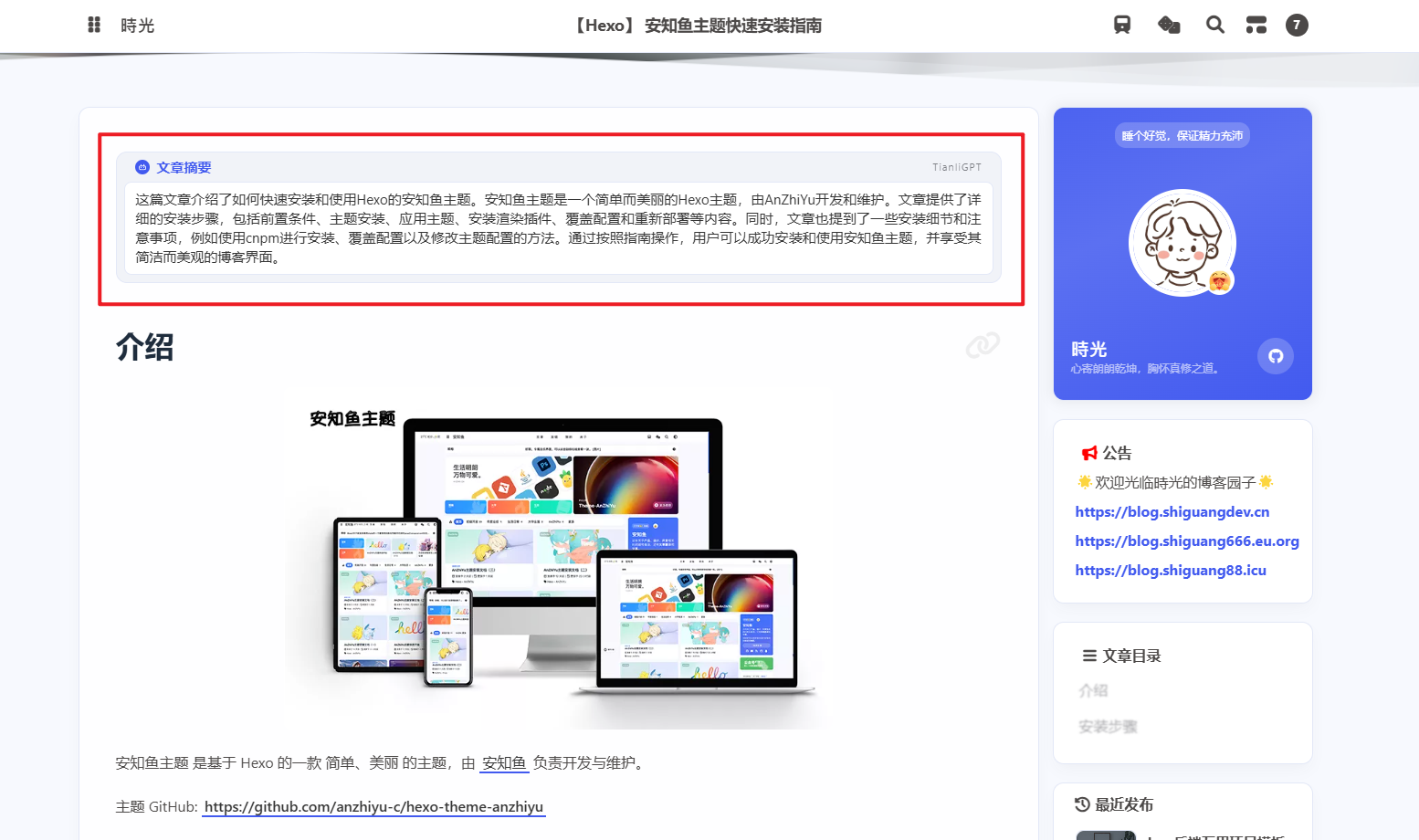Click the train travel icon in header
The height and width of the screenshot is (840, 1419).
1122,25
